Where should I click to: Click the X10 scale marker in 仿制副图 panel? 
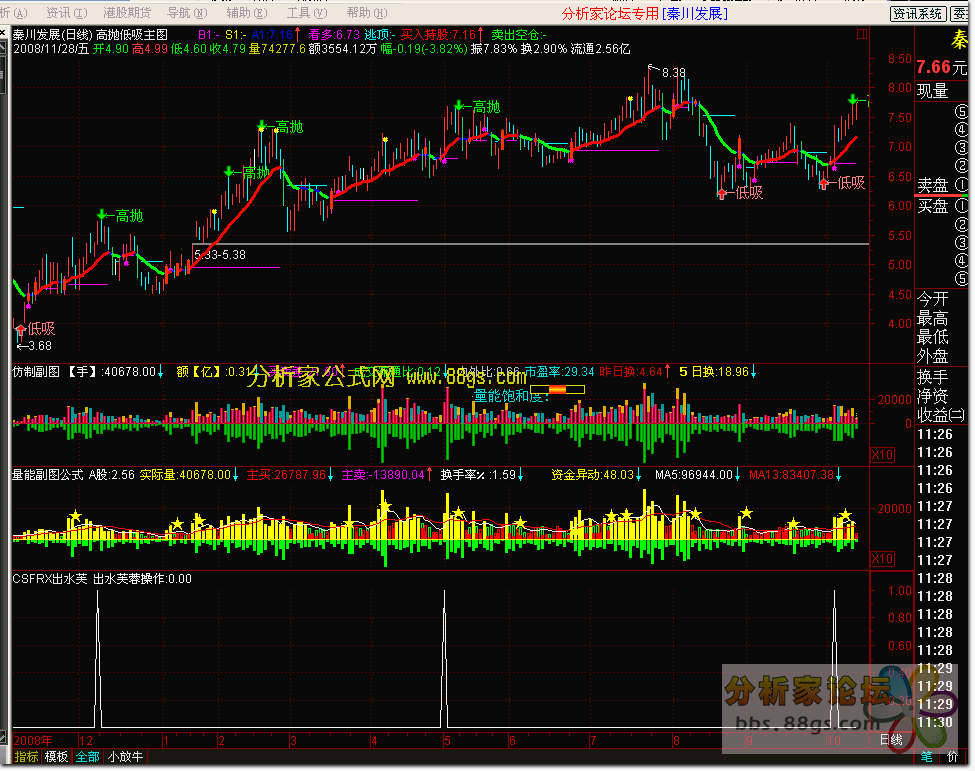tap(882, 455)
